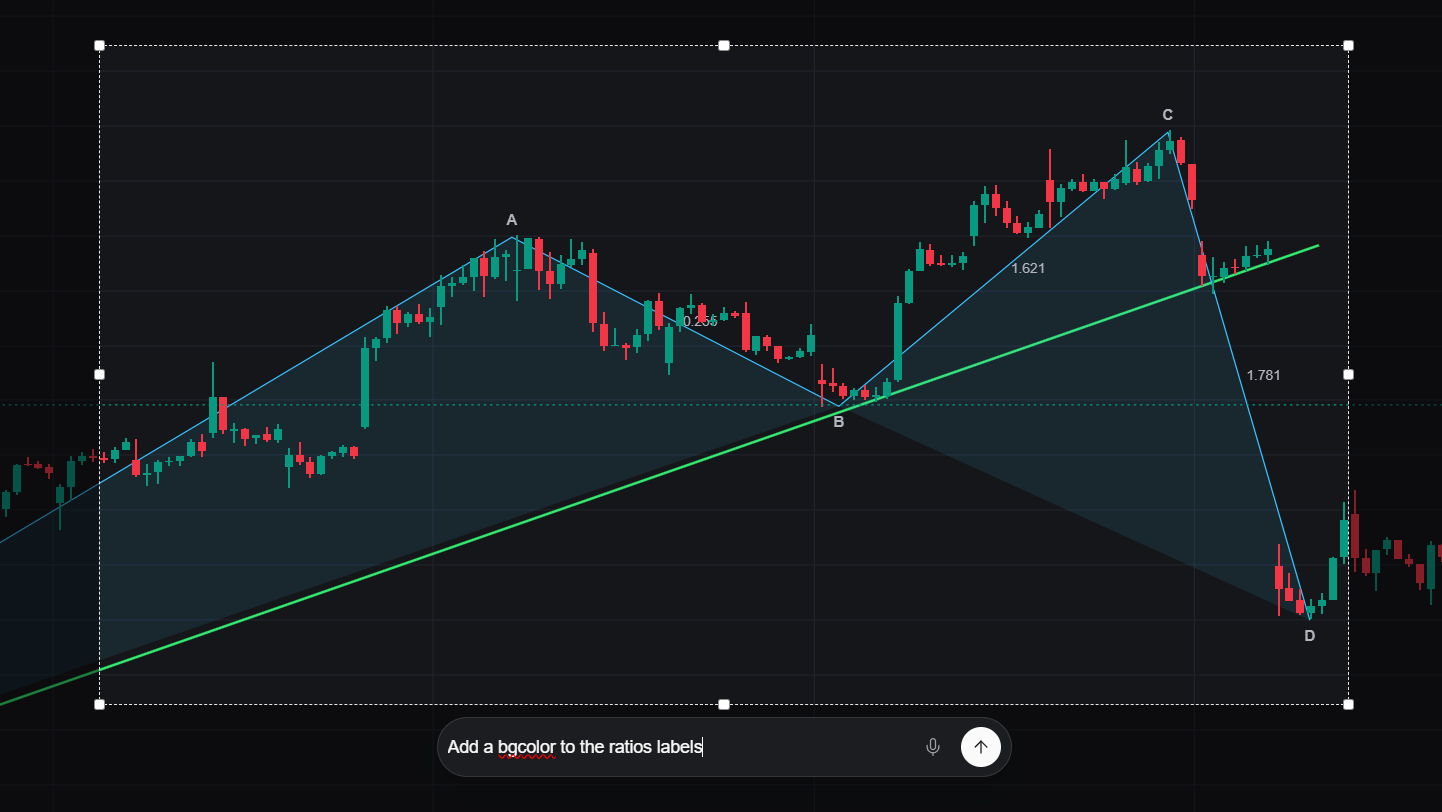Send the prompt with the up-arrow button
Image resolution: width=1442 pixels, height=812 pixels.
click(x=981, y=747)
